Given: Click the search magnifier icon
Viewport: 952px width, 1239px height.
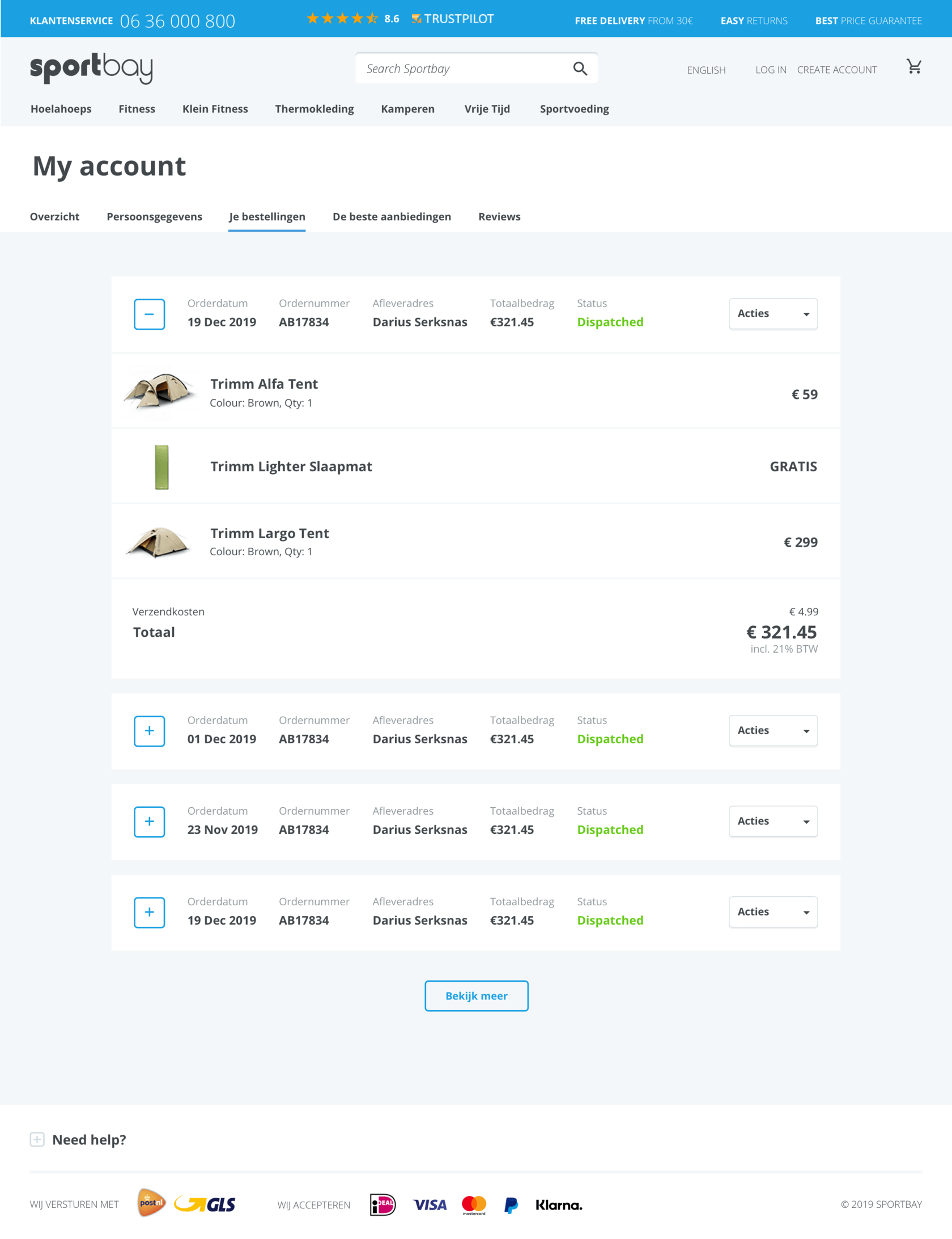Looking at the screenshot, I should click(x=580, y=69).
